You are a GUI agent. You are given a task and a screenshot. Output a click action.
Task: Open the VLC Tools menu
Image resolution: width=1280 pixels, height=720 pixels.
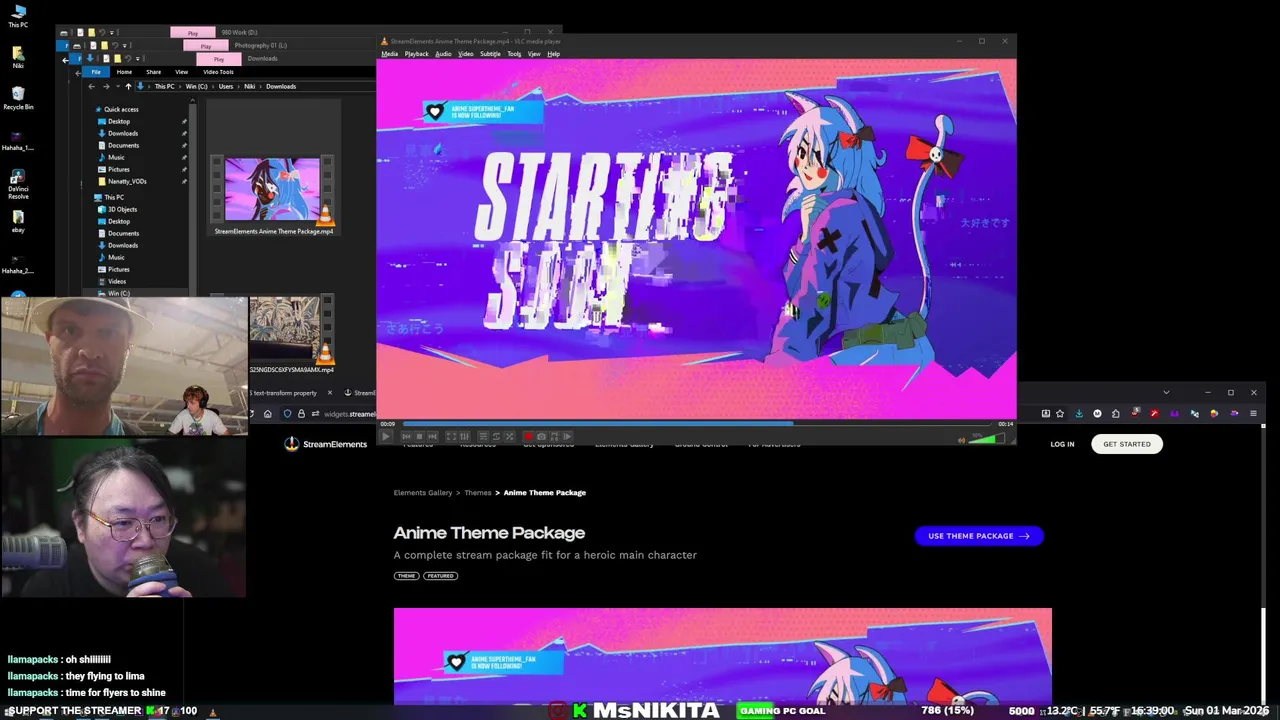(x=514, y=54)
